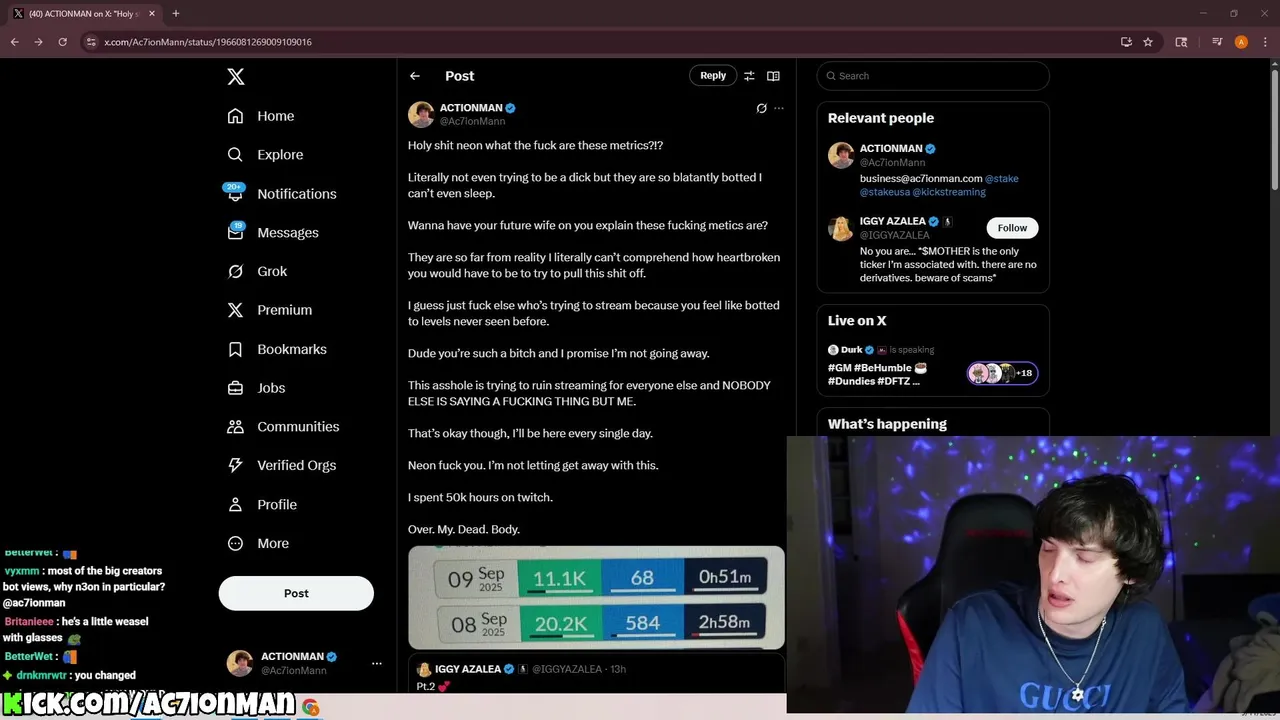Click the white Post button

296,593
